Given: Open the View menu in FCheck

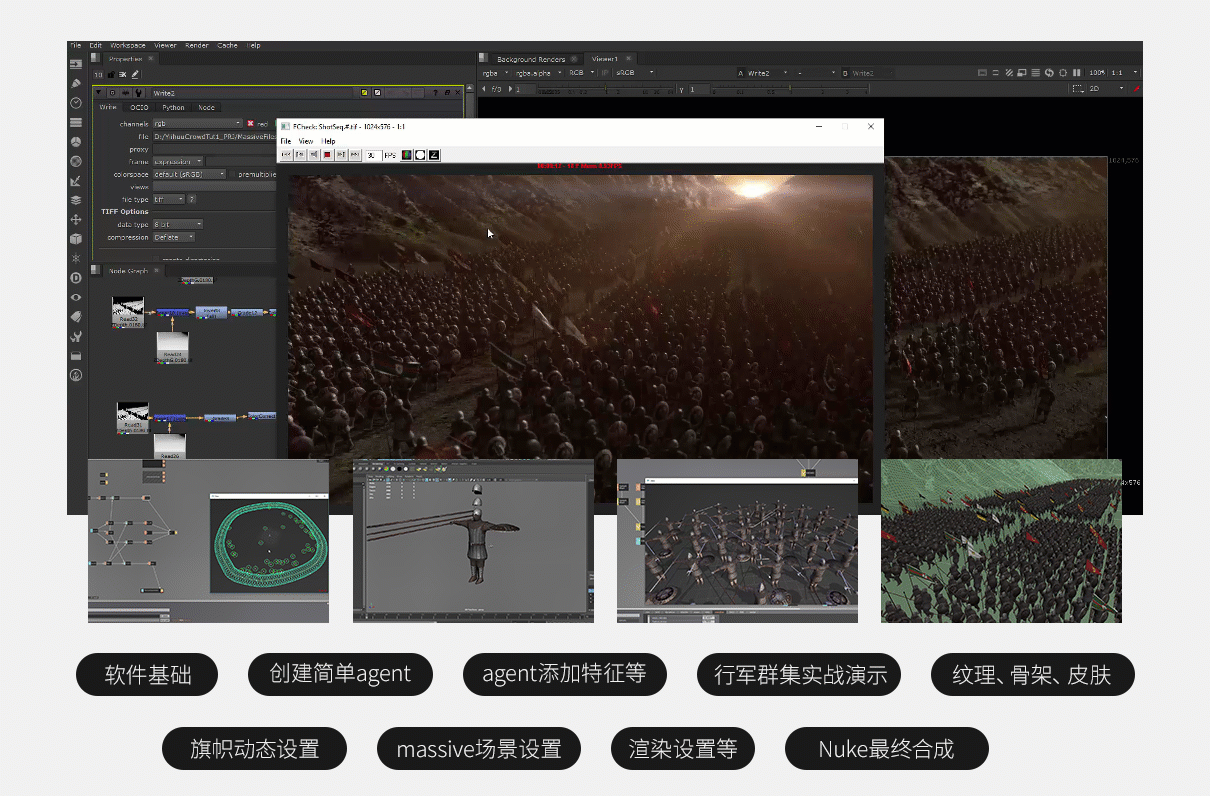Looking at the screenshot, I should (x=306, y=141).
